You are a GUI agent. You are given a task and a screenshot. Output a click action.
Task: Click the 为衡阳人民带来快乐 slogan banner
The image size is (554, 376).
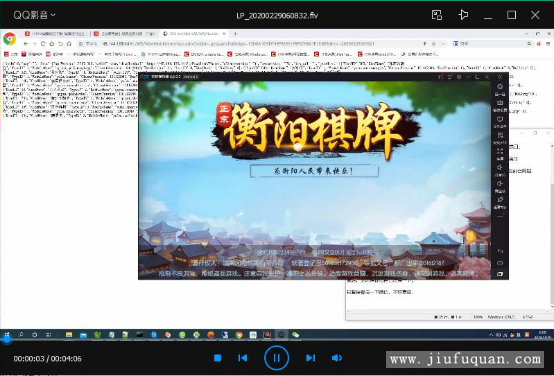pyautogui.click(x=314, y=171)
